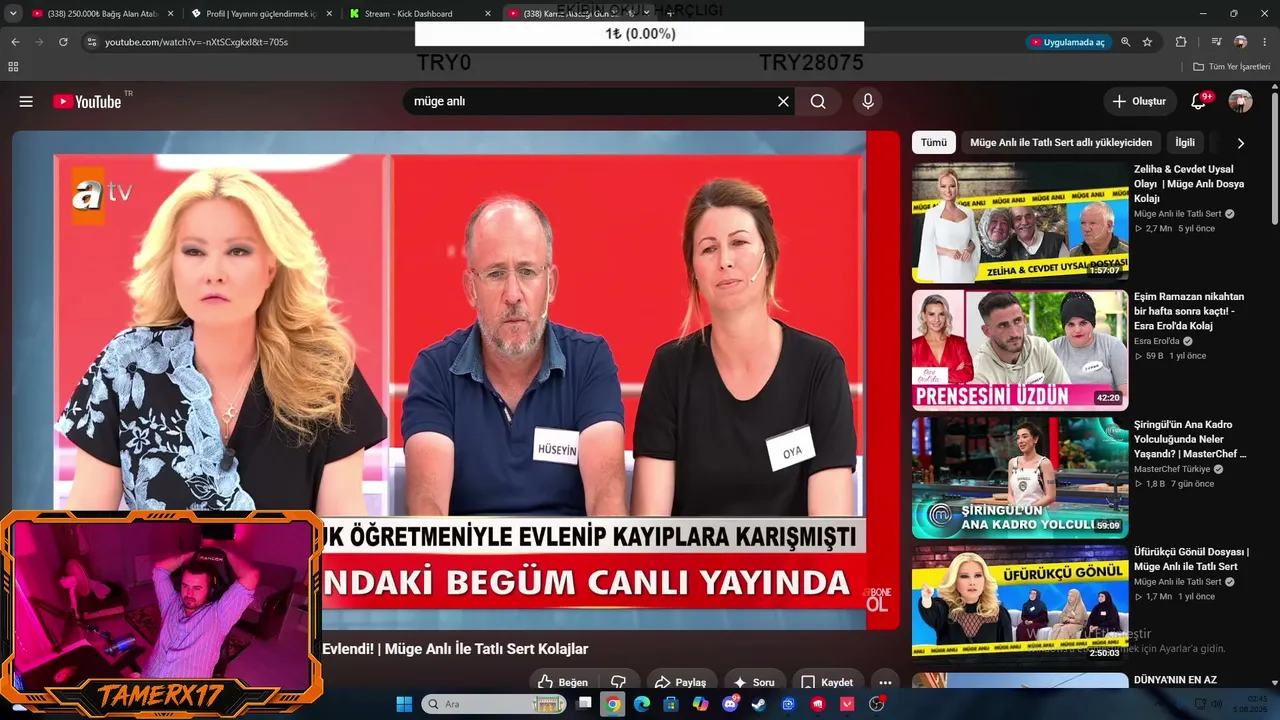The image size is (1280, 720).
Task: Expand the Chrome tab search dropdown
Action: point(13,14)
